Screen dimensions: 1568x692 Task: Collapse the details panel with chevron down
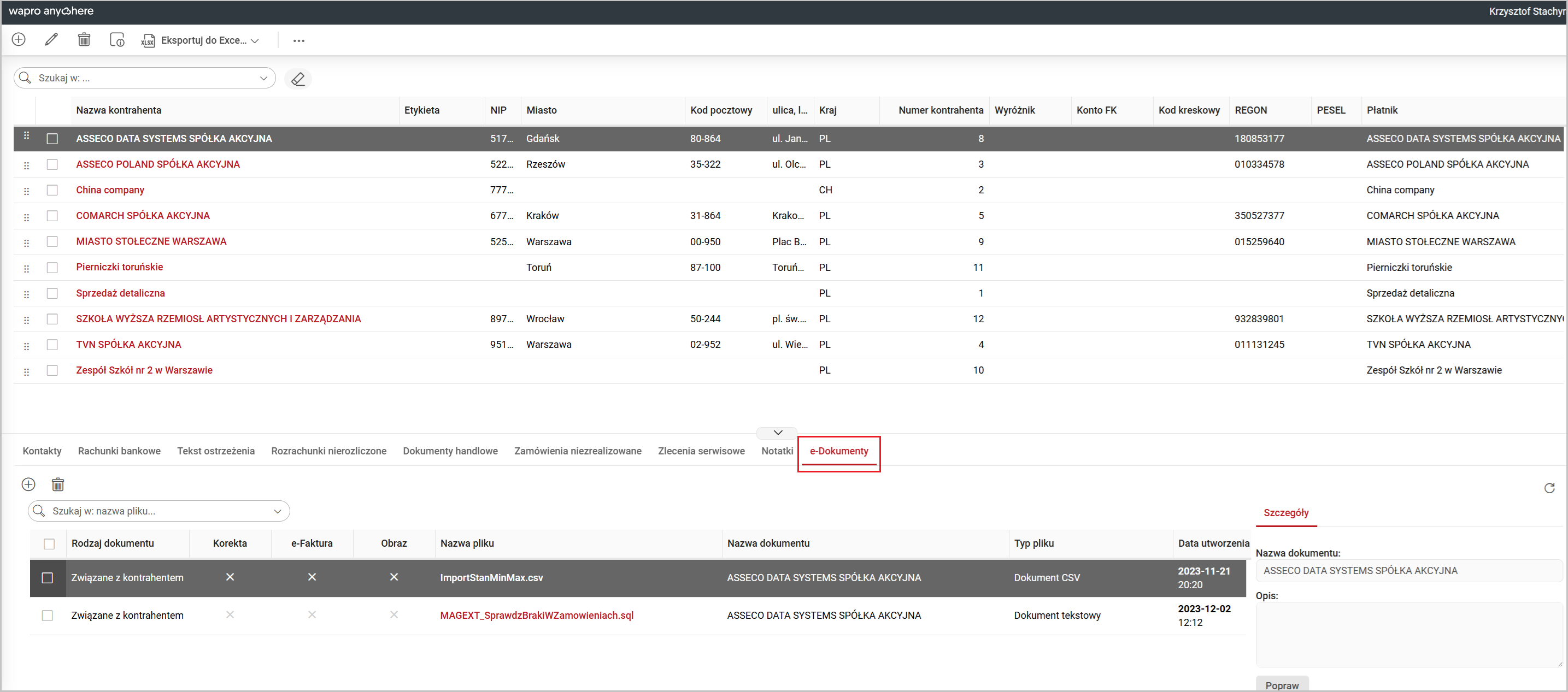[777, 433]
